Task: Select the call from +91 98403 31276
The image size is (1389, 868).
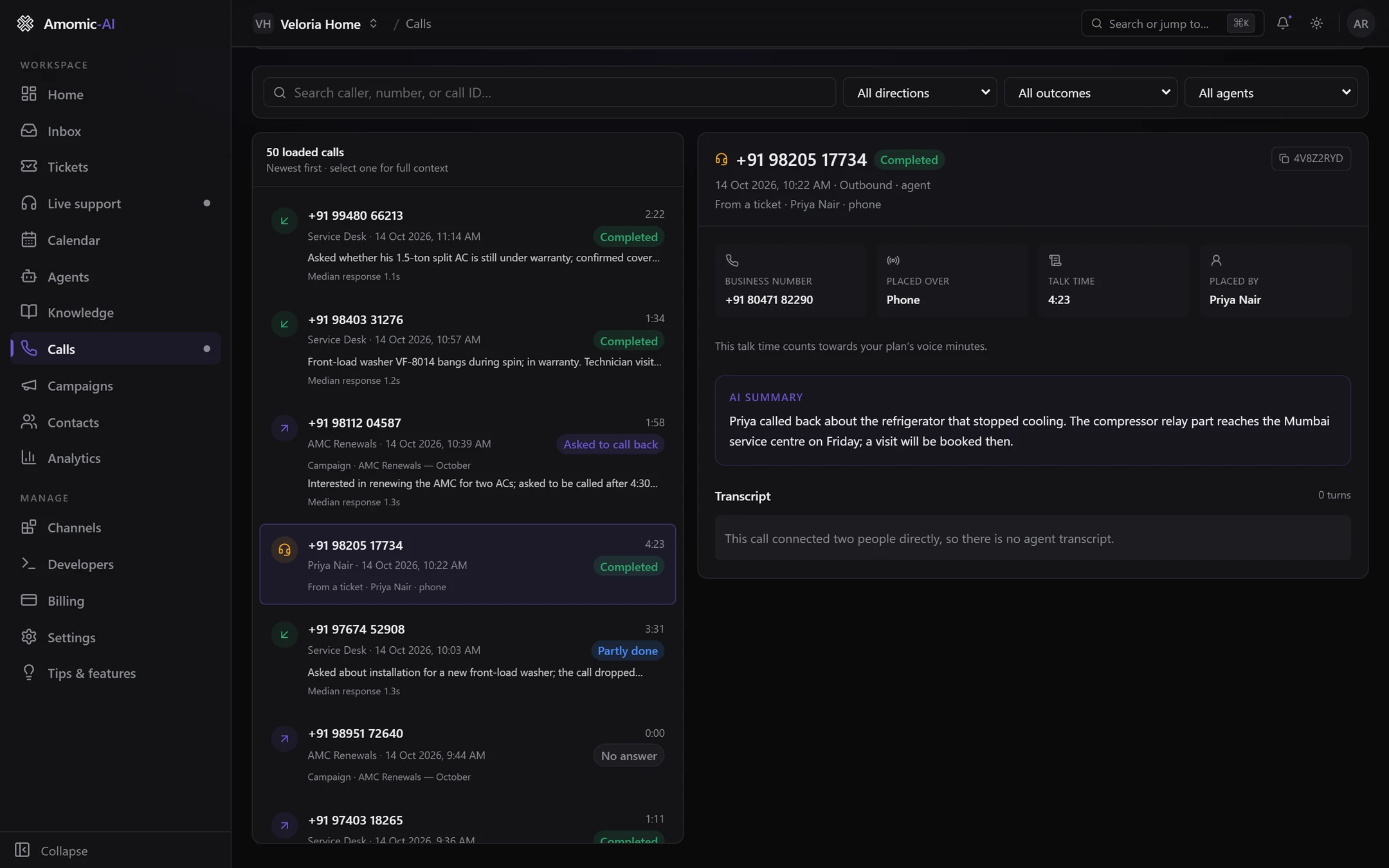Action: (x=468, y=348)
